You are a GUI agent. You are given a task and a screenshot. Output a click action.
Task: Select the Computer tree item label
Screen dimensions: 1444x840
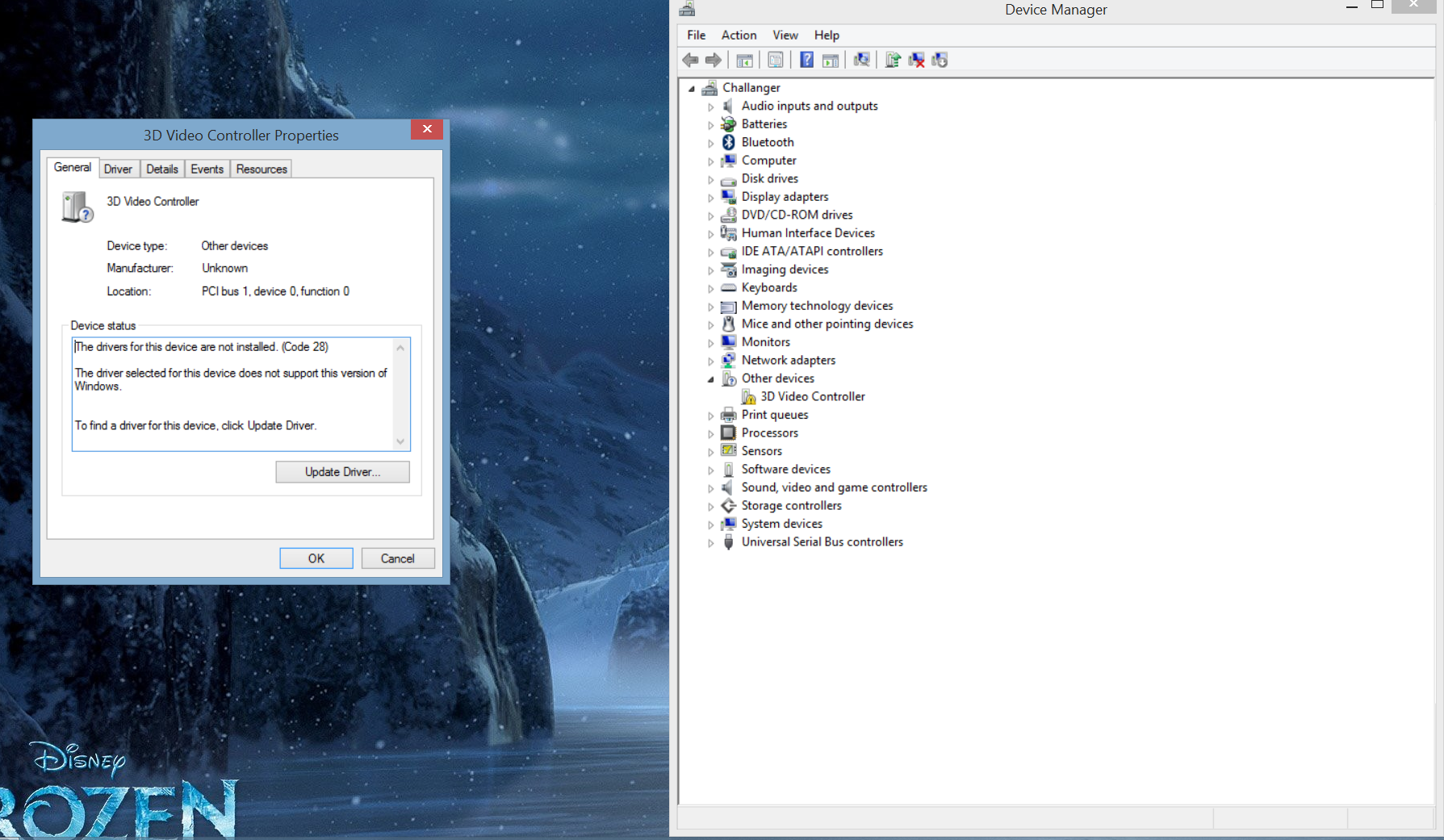pos(768,161)
